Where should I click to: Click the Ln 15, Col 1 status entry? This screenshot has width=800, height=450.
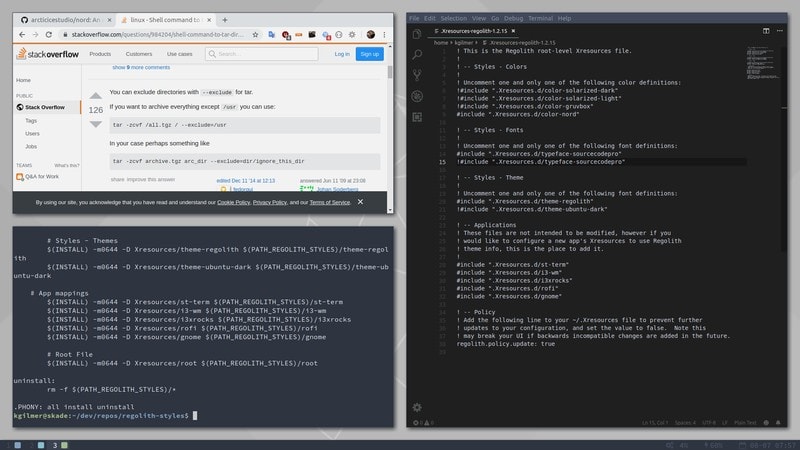pyautogui.click(x=654, y=422)
